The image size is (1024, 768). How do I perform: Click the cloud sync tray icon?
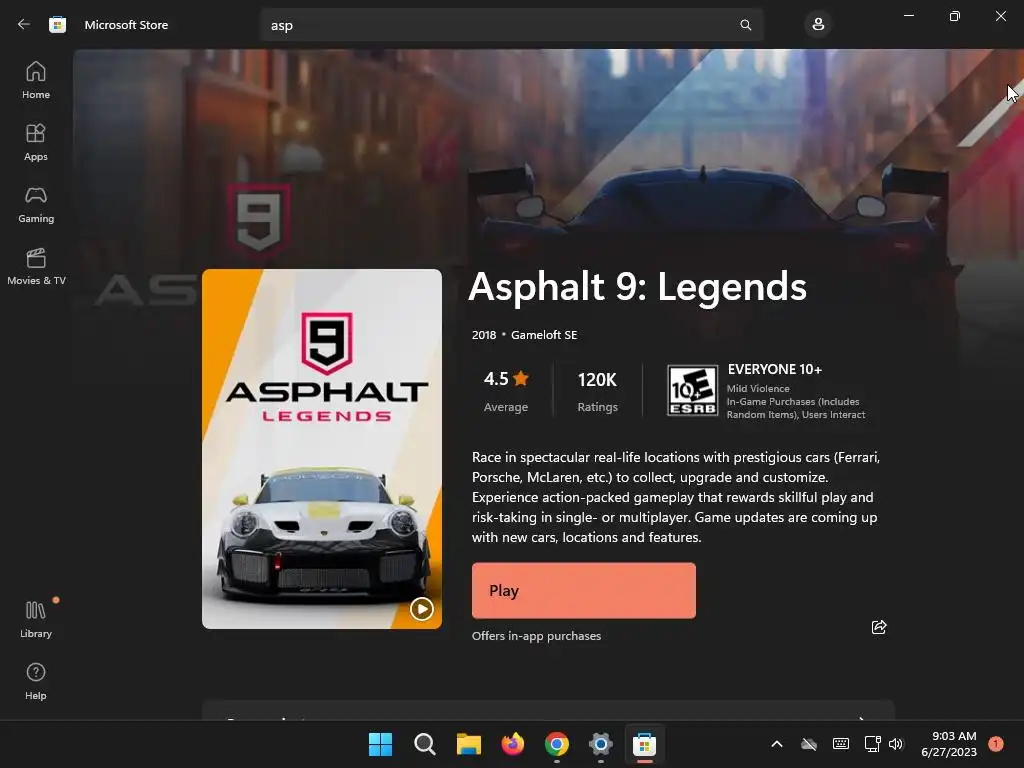(808, 744)
